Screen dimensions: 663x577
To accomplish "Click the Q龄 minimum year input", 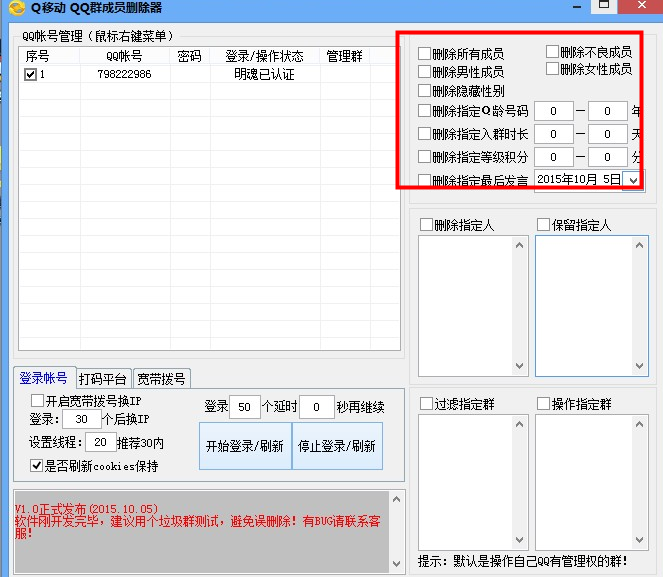I will 553,111.
